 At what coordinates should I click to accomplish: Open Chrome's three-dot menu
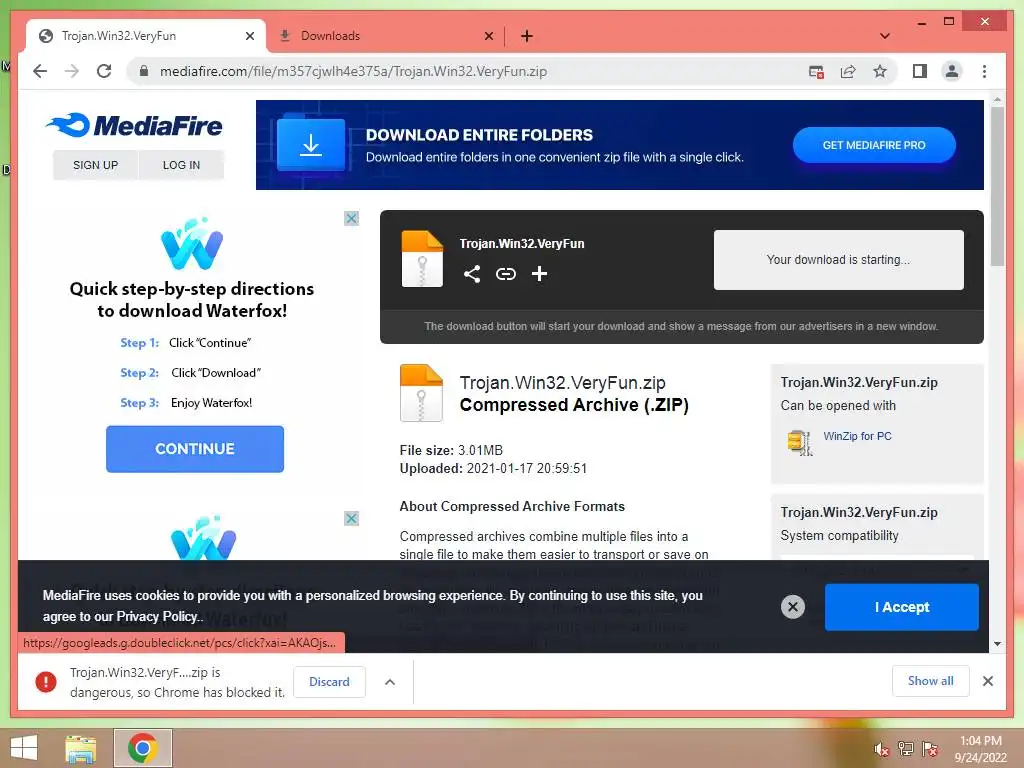tap(984, 71)
